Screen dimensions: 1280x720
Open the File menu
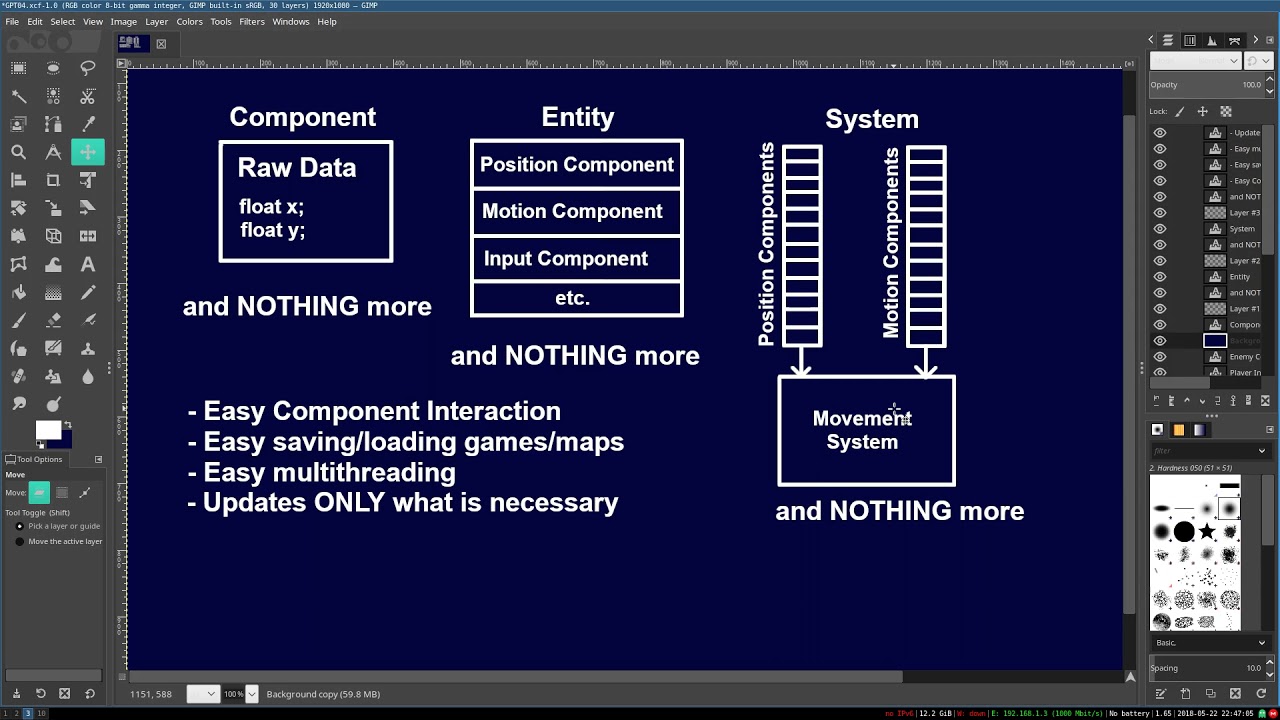[12, 21]
